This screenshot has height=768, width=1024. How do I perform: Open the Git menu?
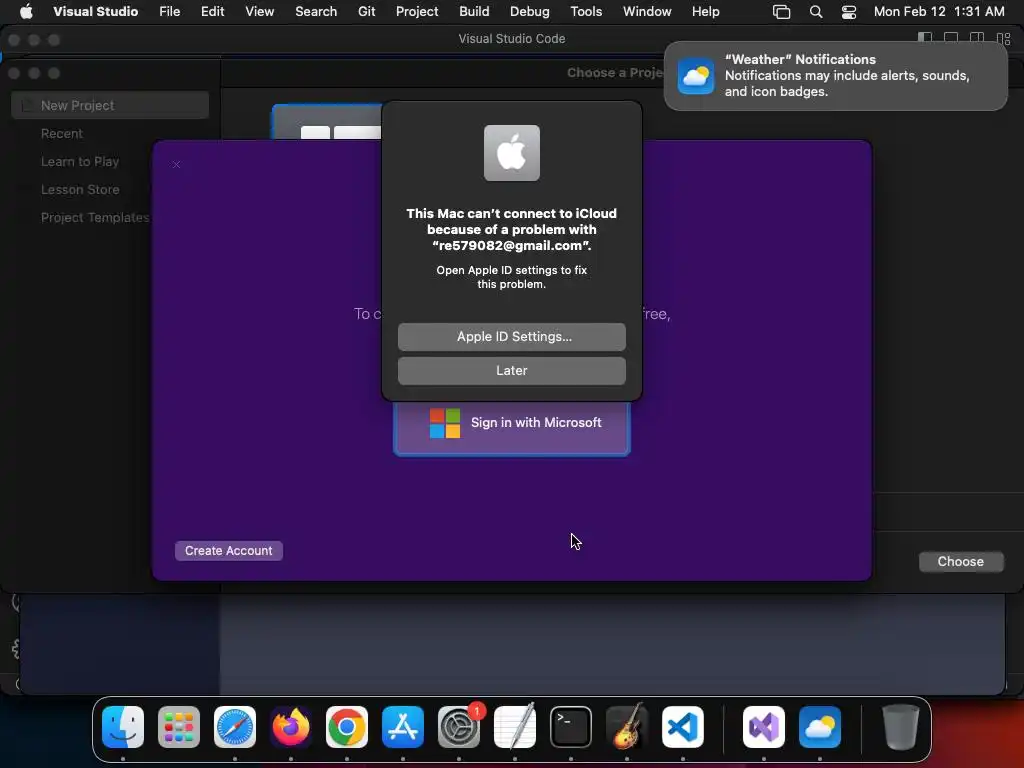366,11
